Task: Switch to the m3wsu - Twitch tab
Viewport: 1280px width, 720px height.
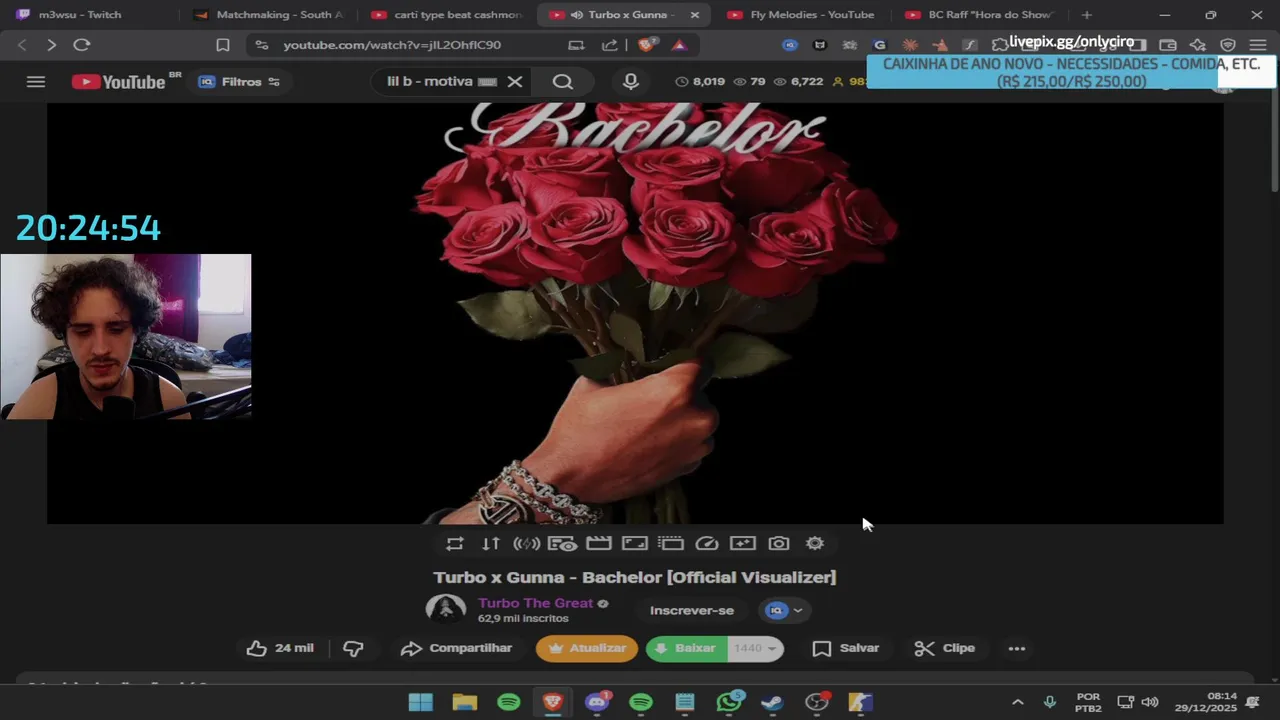Action: tap(80, 15)
